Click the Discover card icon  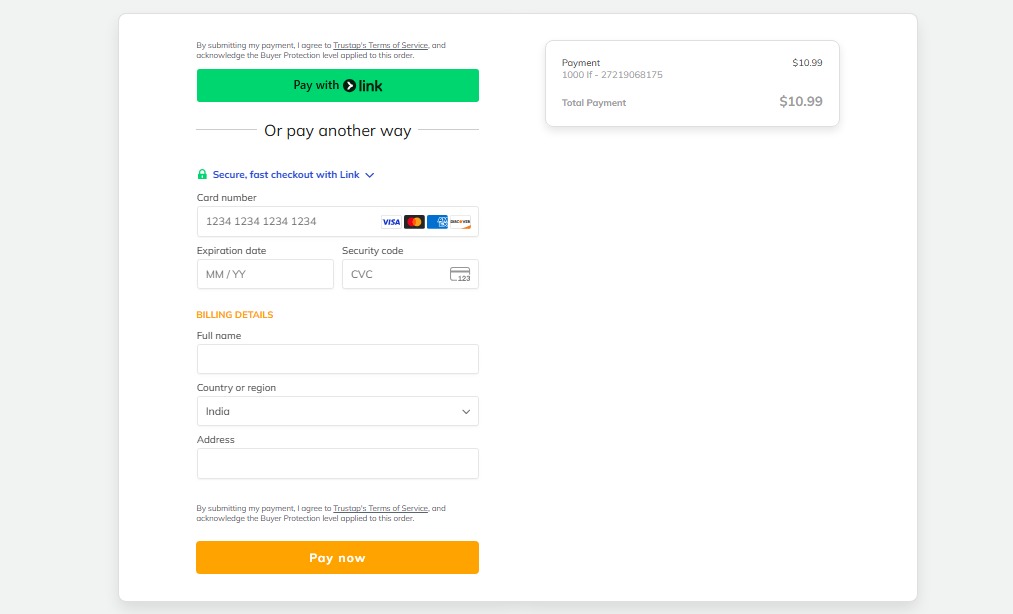point(460,222)
